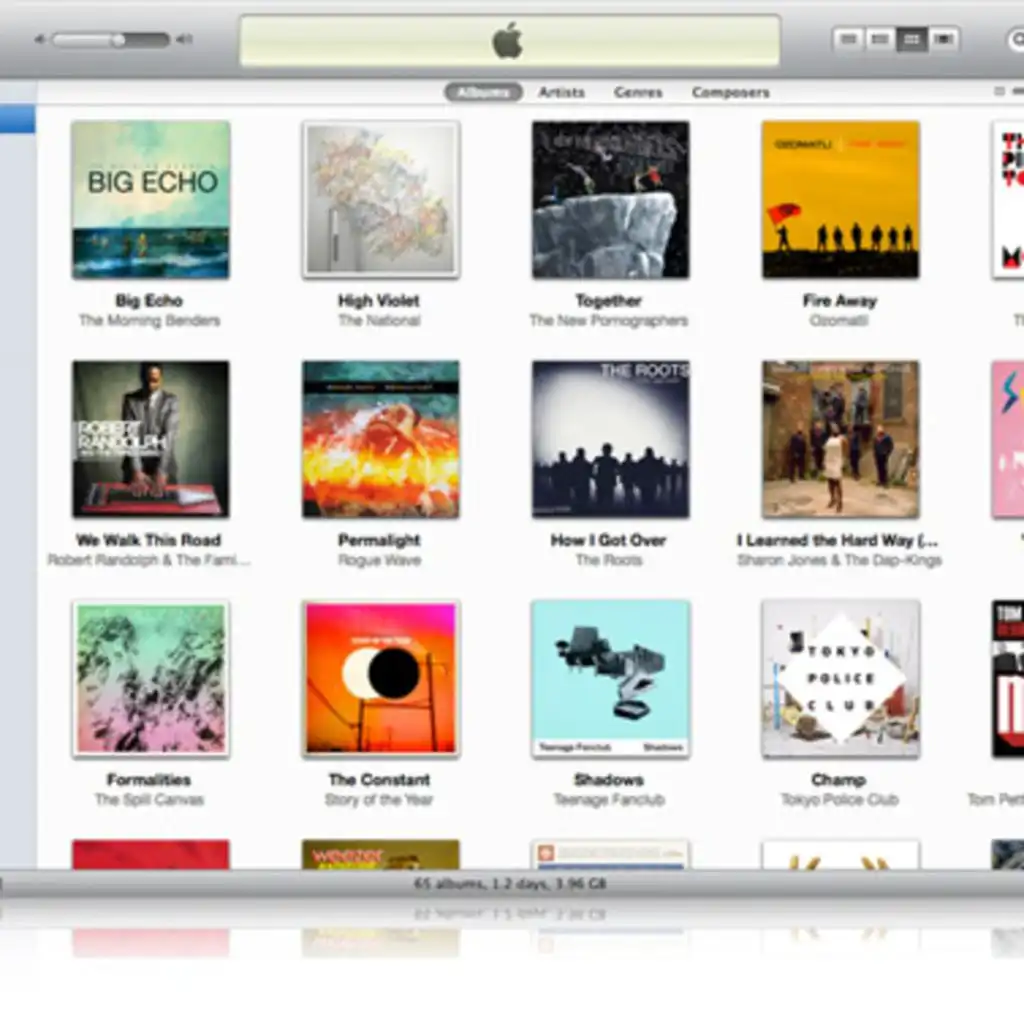Click the "High Violet" album title

click(379, 301)
